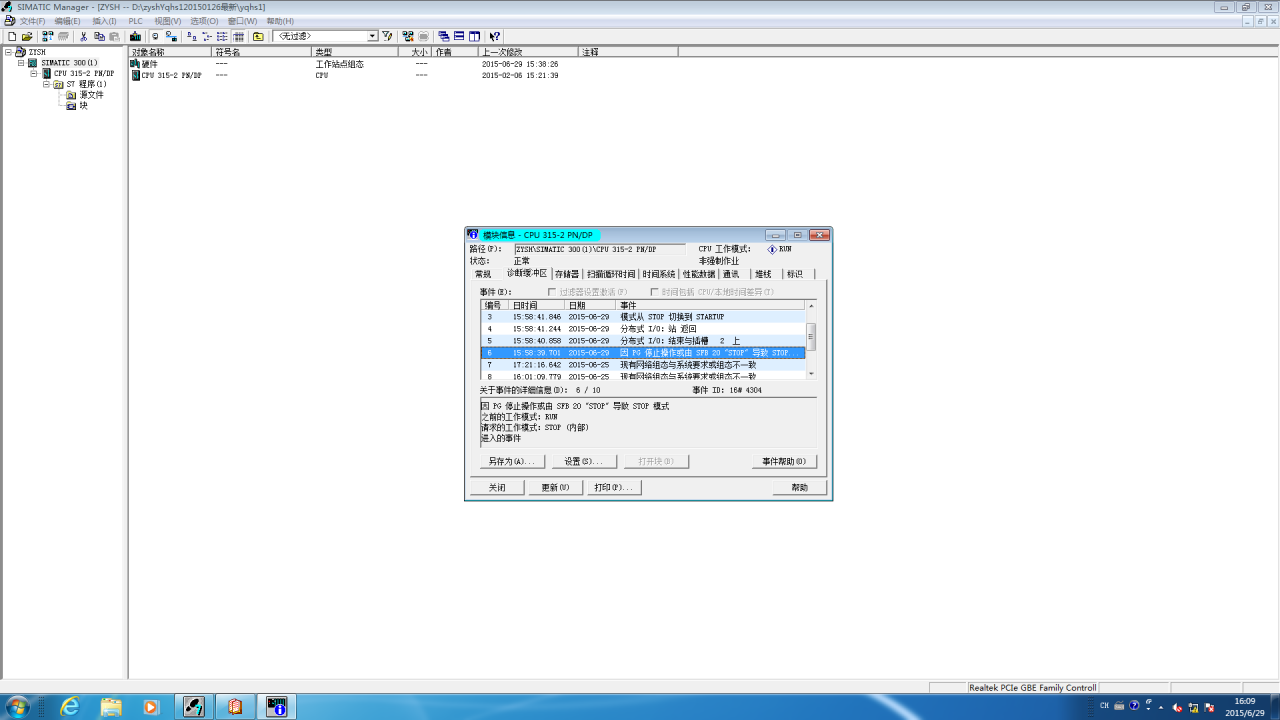The image size is (1280, 720).
Task: Open Windows Explorer from taskbar
Action: tap(110, 707)
